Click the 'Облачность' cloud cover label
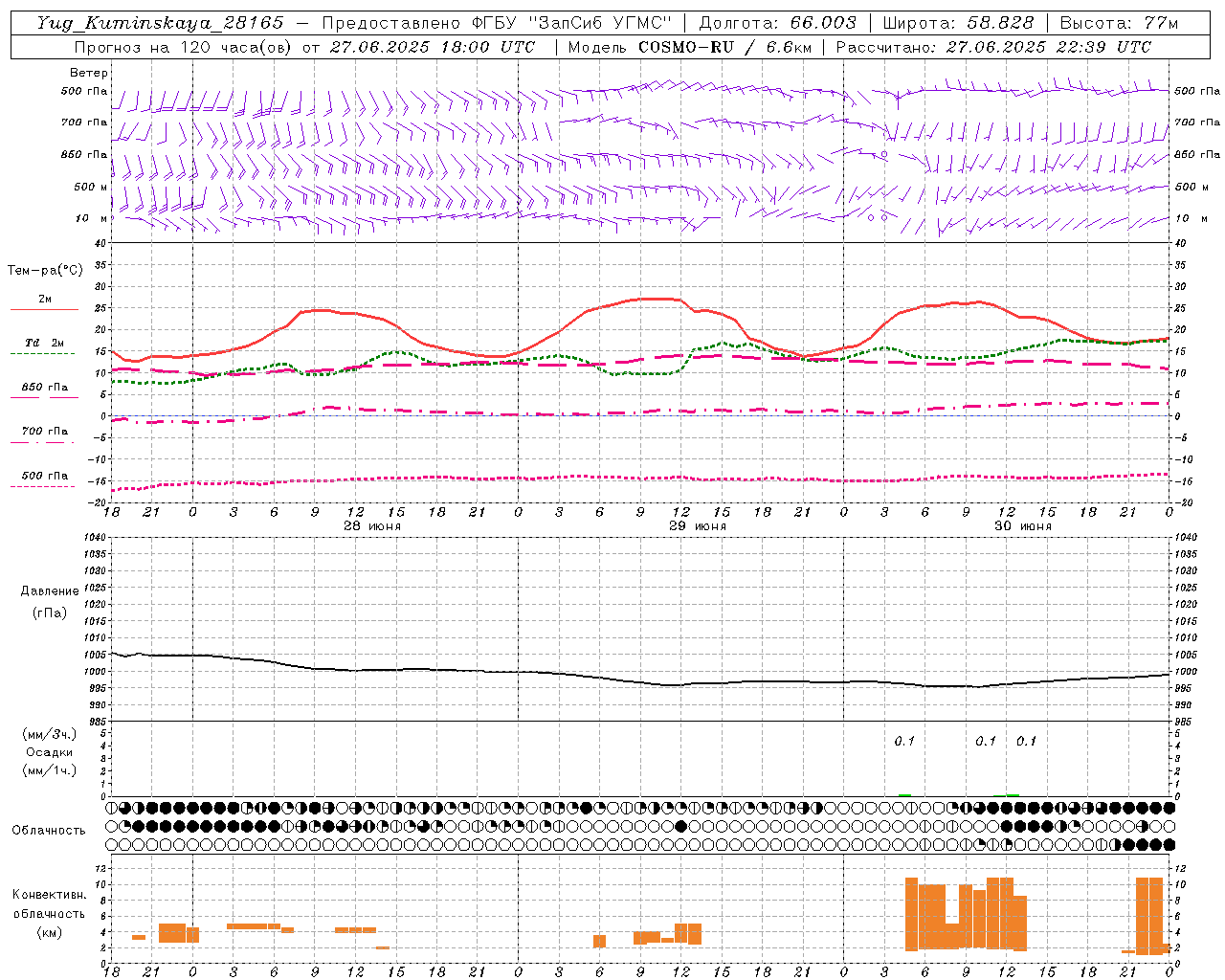 (49, 831)
